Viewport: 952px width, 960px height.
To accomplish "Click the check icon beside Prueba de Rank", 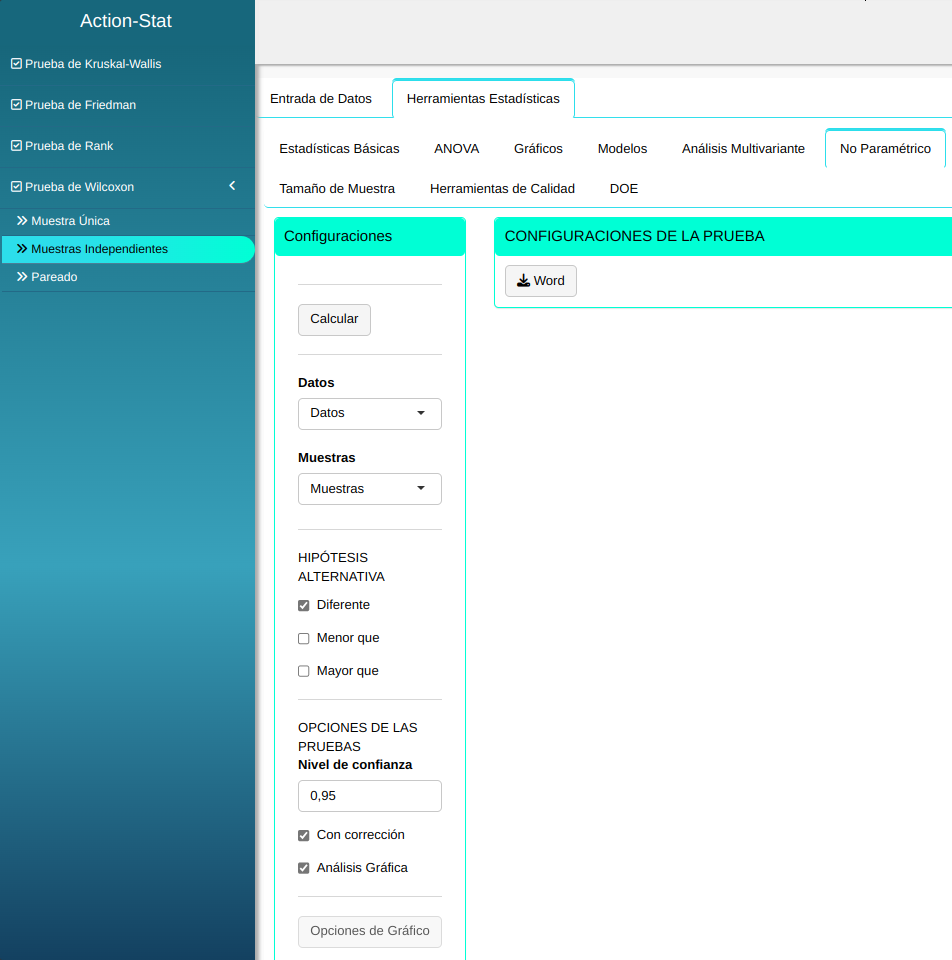I will (x=16, y=146).
